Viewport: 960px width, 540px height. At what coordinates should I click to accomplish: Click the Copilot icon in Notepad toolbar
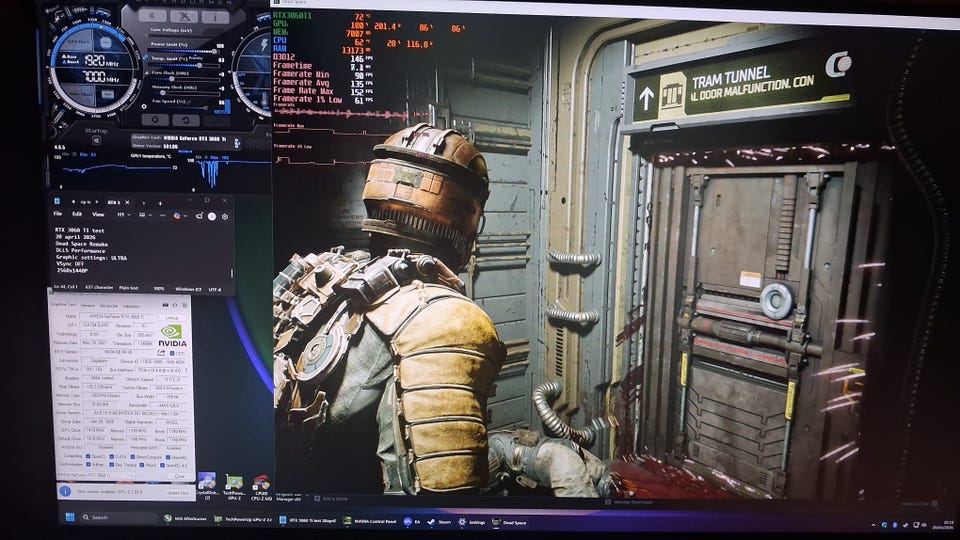pyautogui.click(x=177, y=216)
